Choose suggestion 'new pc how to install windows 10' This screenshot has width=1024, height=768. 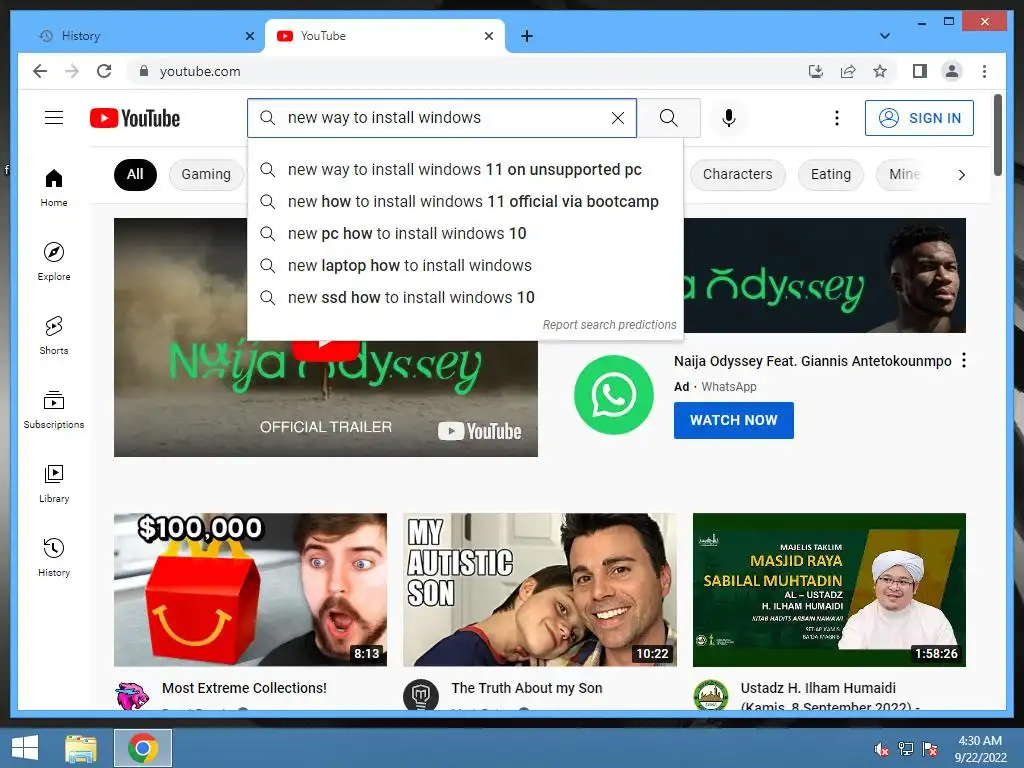[x=465, y=234]
